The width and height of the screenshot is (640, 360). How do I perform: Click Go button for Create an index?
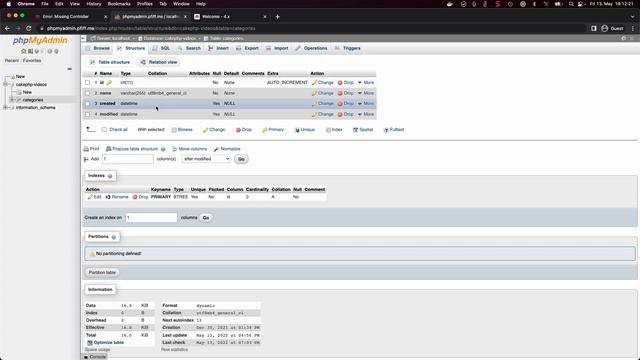coord(206,218)
